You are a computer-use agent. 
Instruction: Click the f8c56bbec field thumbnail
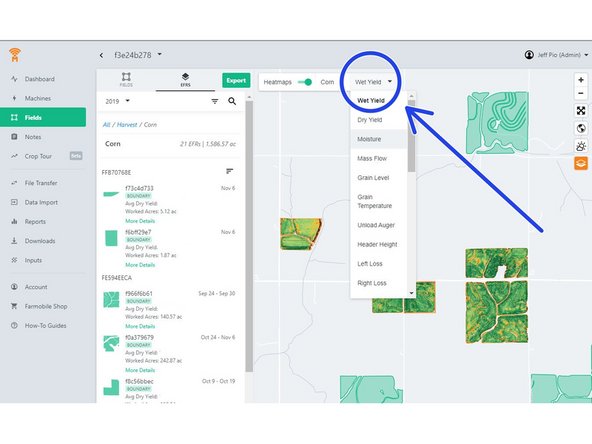pyautogui.click(x=111, y=387)
